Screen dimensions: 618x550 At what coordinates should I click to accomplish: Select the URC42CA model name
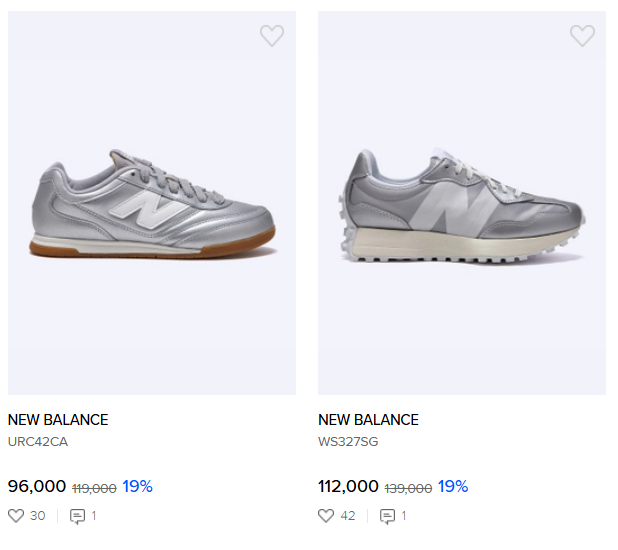(x=38, y=441)
